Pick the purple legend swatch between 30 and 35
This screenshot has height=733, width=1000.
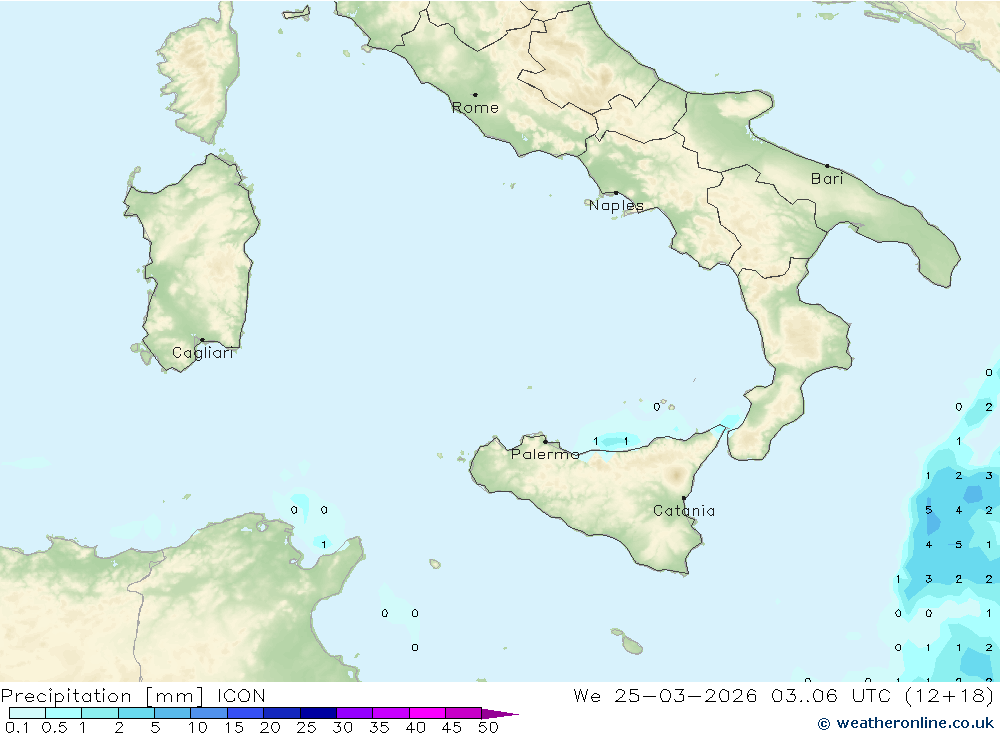pyautogui.click(x=355, y=713)
